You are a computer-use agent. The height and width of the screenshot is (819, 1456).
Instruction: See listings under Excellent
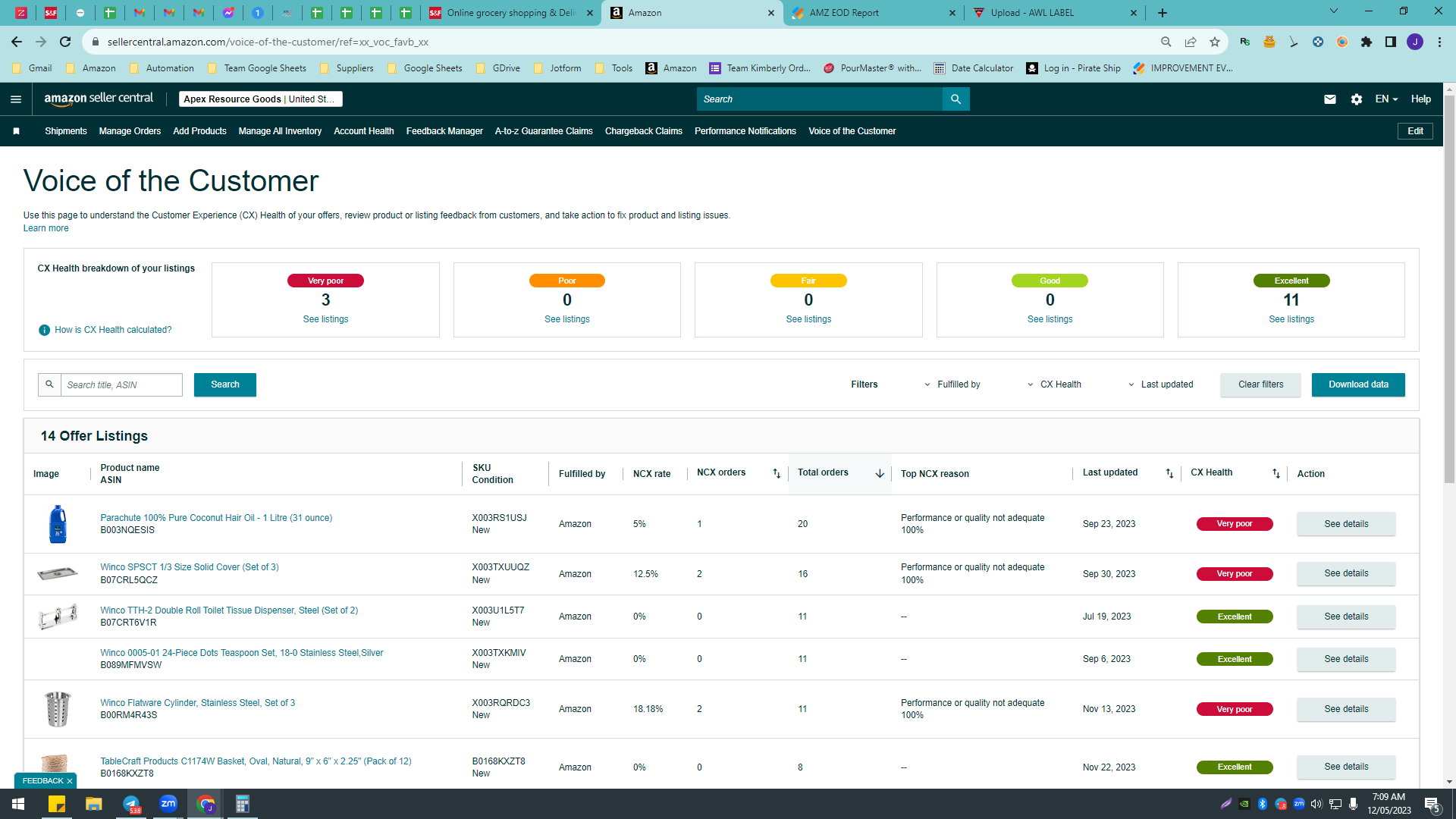pos(1291,319)
